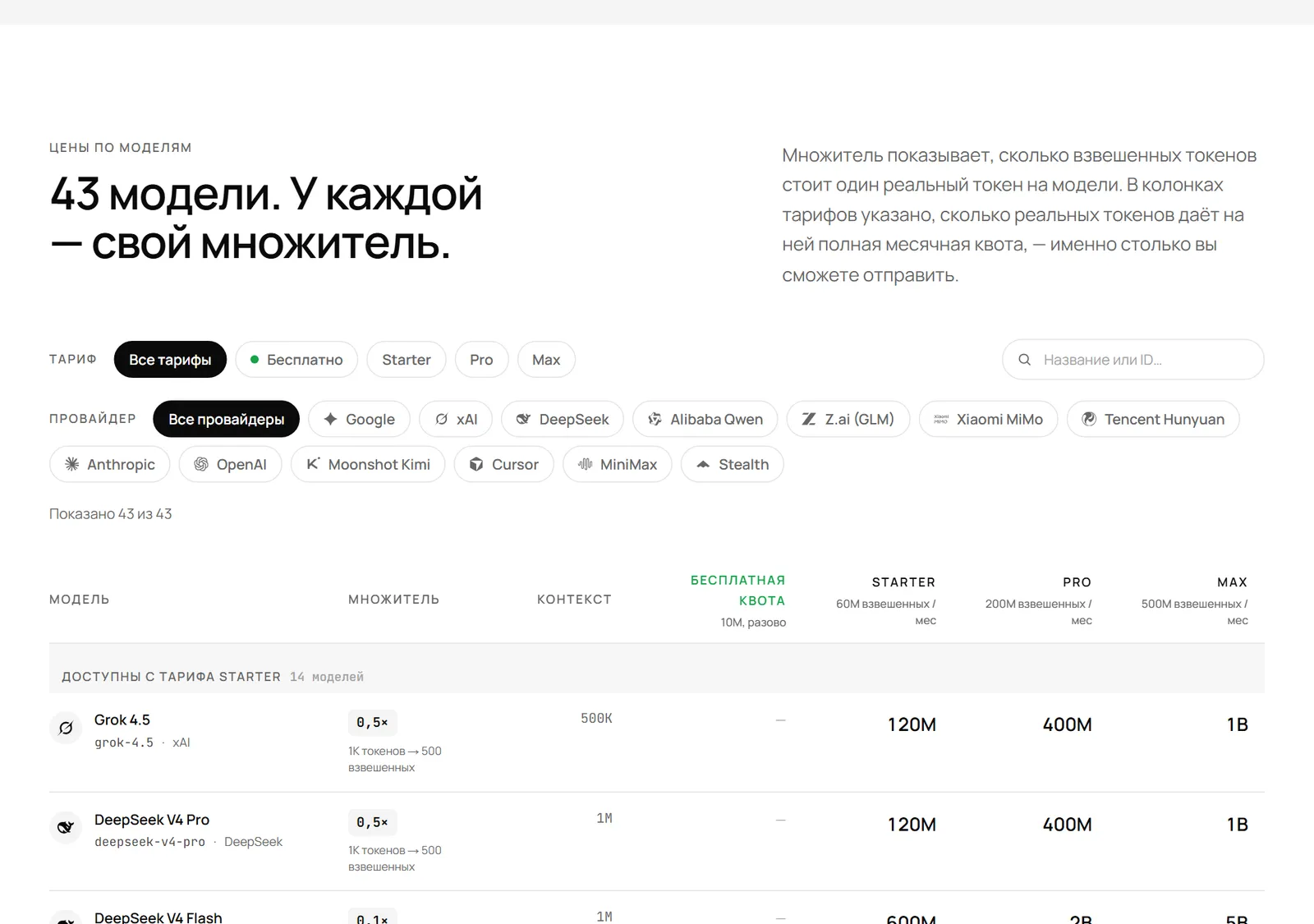Click the 'grok-4.5' model ID
Image resolution: width=1314 pixels, height=924 pixels.
pos(124,742)
